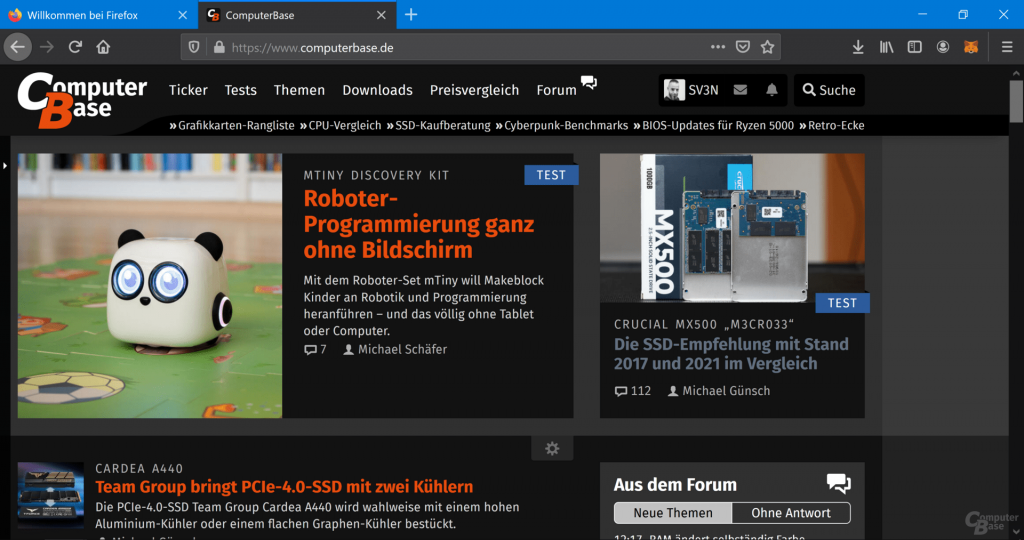The width and height of the screenshot is (1024, 540).
Task: Switch to Willkommen bei Firefox tab
Action: coord(99,15)
